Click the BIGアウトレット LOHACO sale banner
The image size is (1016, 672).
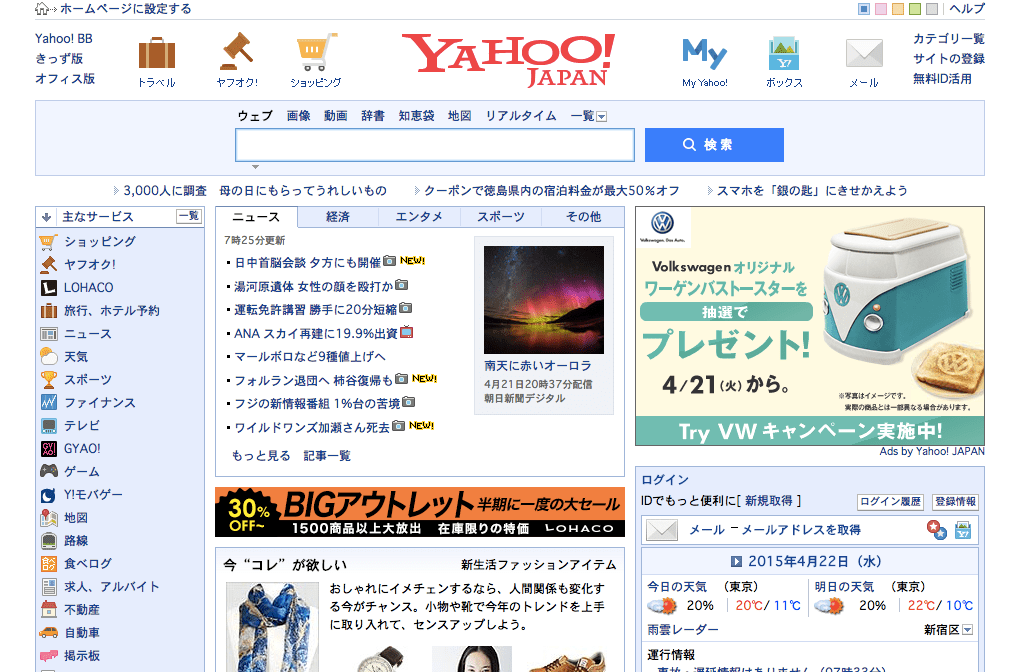[x=420, y=512]
